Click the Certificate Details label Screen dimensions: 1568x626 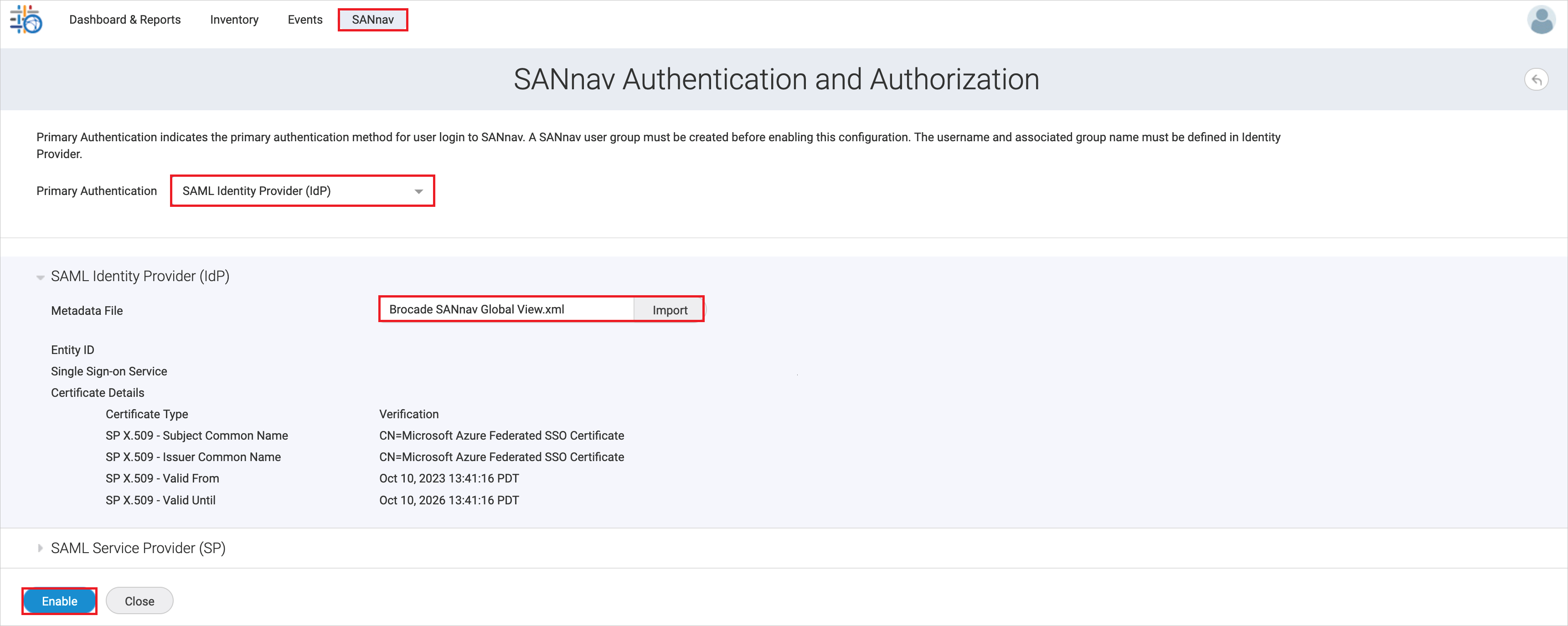tap(98, 392)
